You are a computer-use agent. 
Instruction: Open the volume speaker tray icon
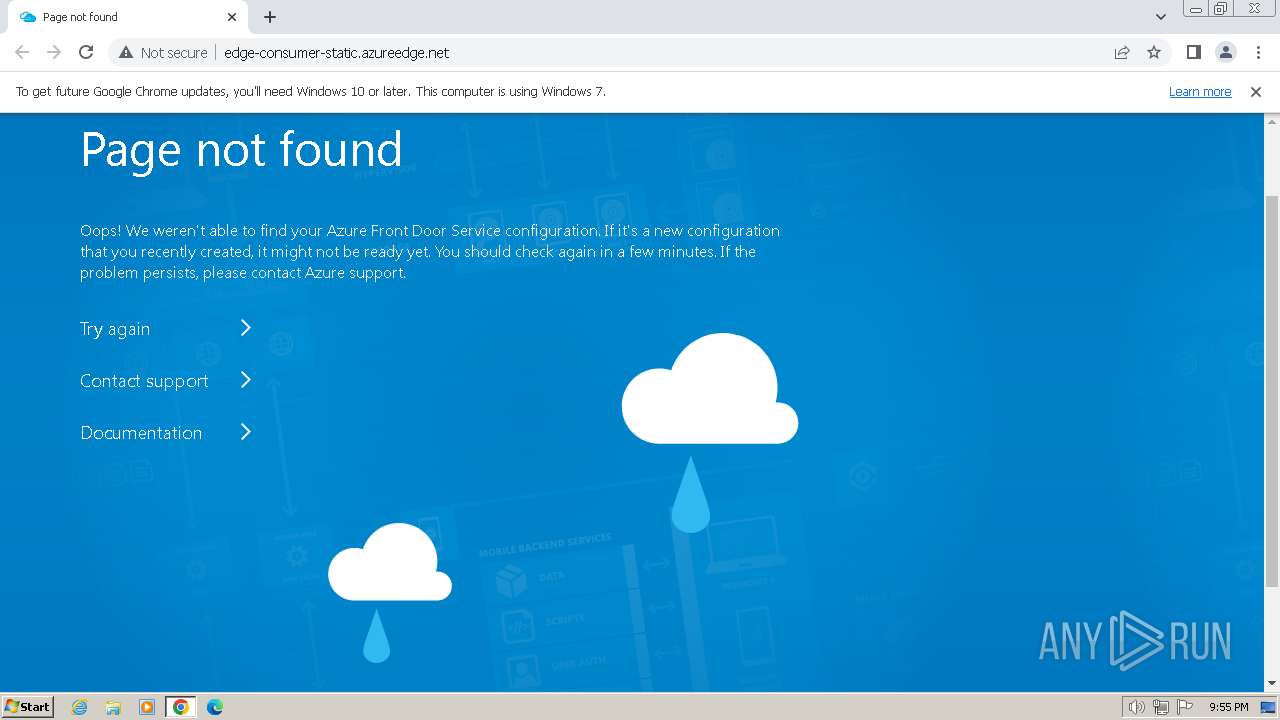coord(1136,707)
